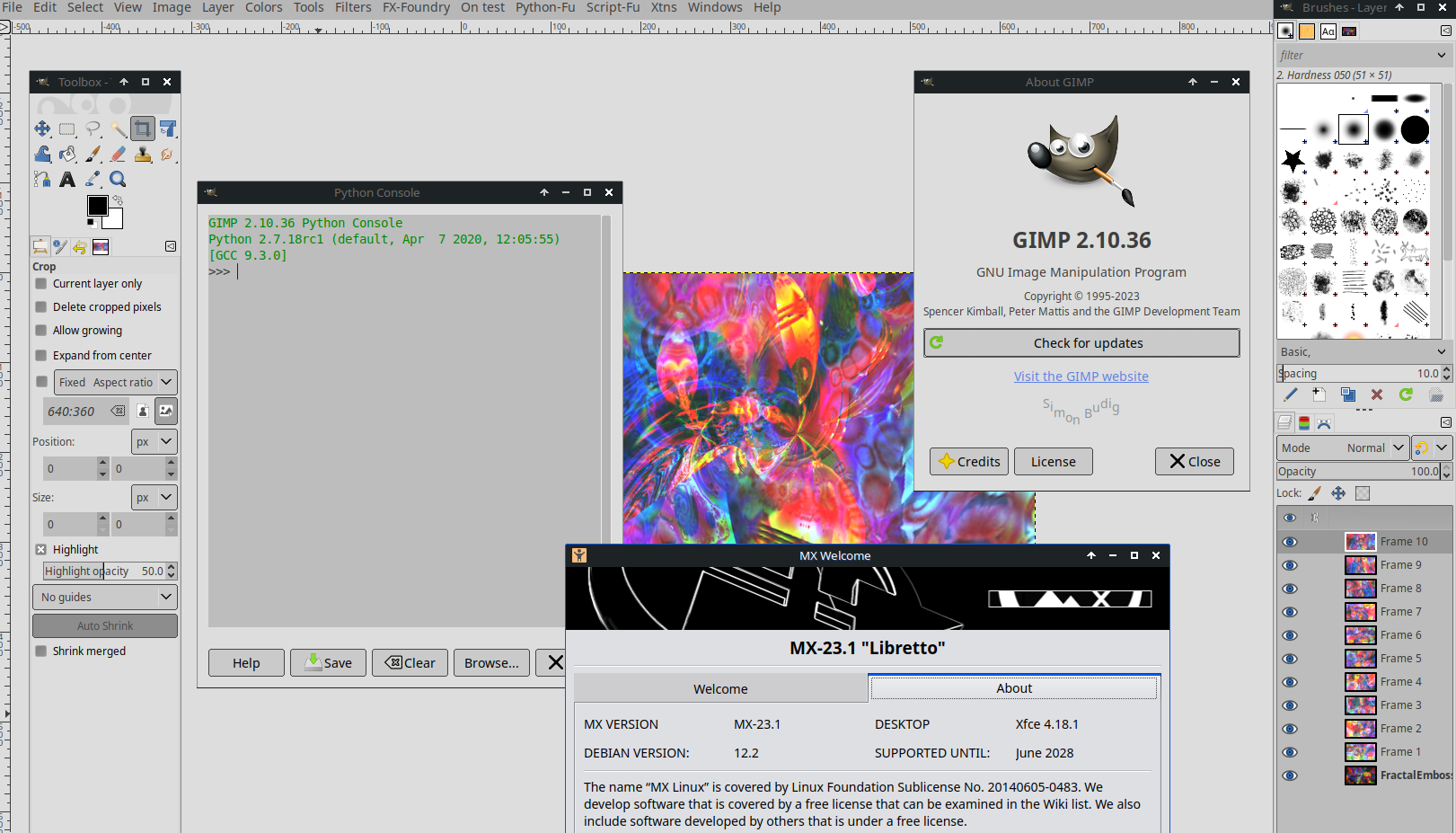This screenshot has width=1456, height=833.
Task: Click Save in the Python Console
Action: (x=328, y=662)
